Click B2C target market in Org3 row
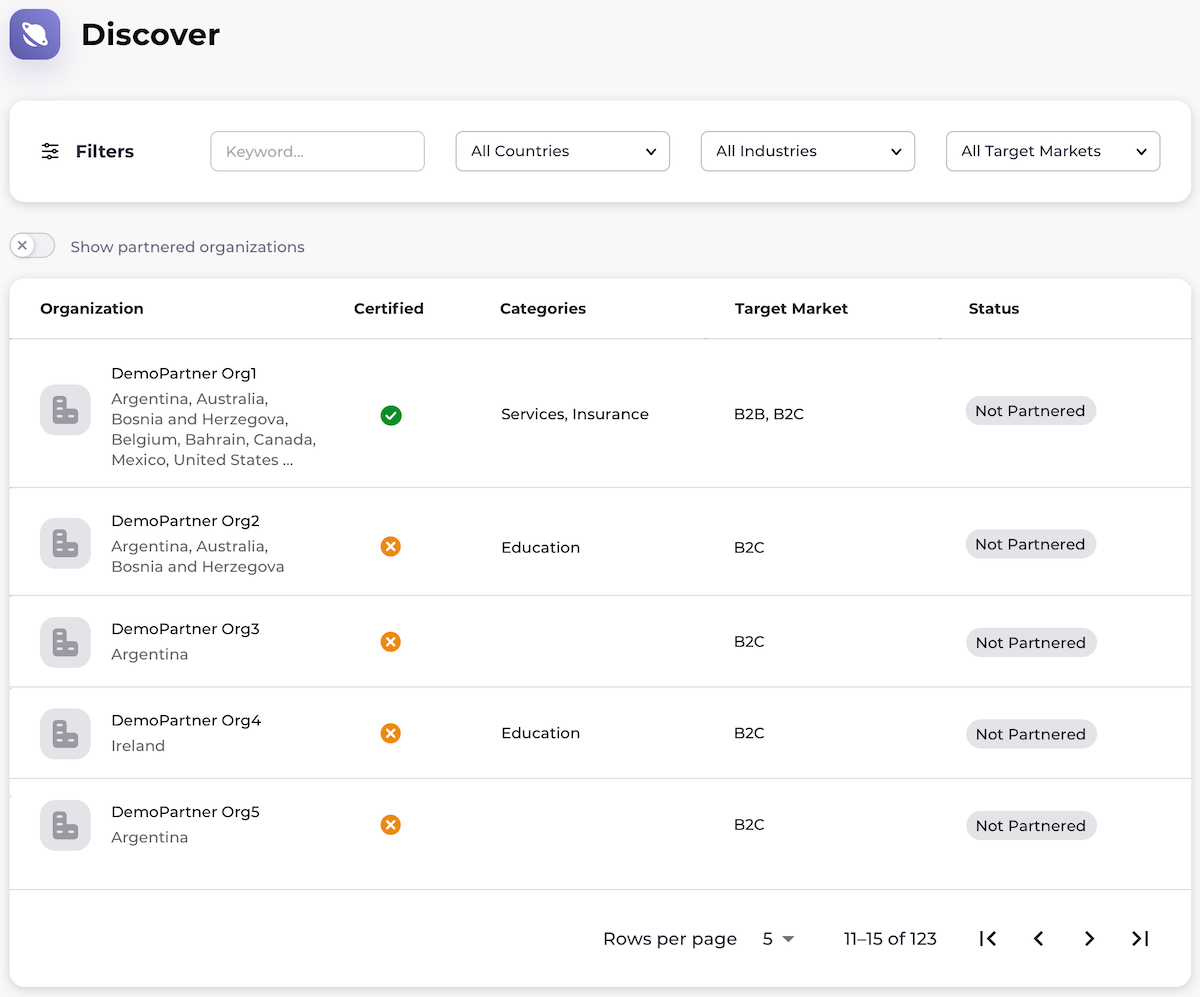The image size is (1200, 997). pos(749,641)
